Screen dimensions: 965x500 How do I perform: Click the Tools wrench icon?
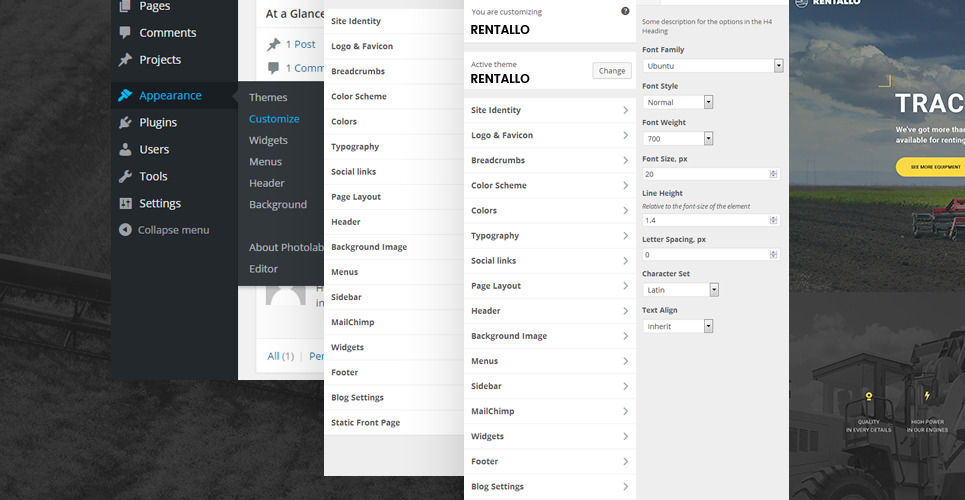125,177
